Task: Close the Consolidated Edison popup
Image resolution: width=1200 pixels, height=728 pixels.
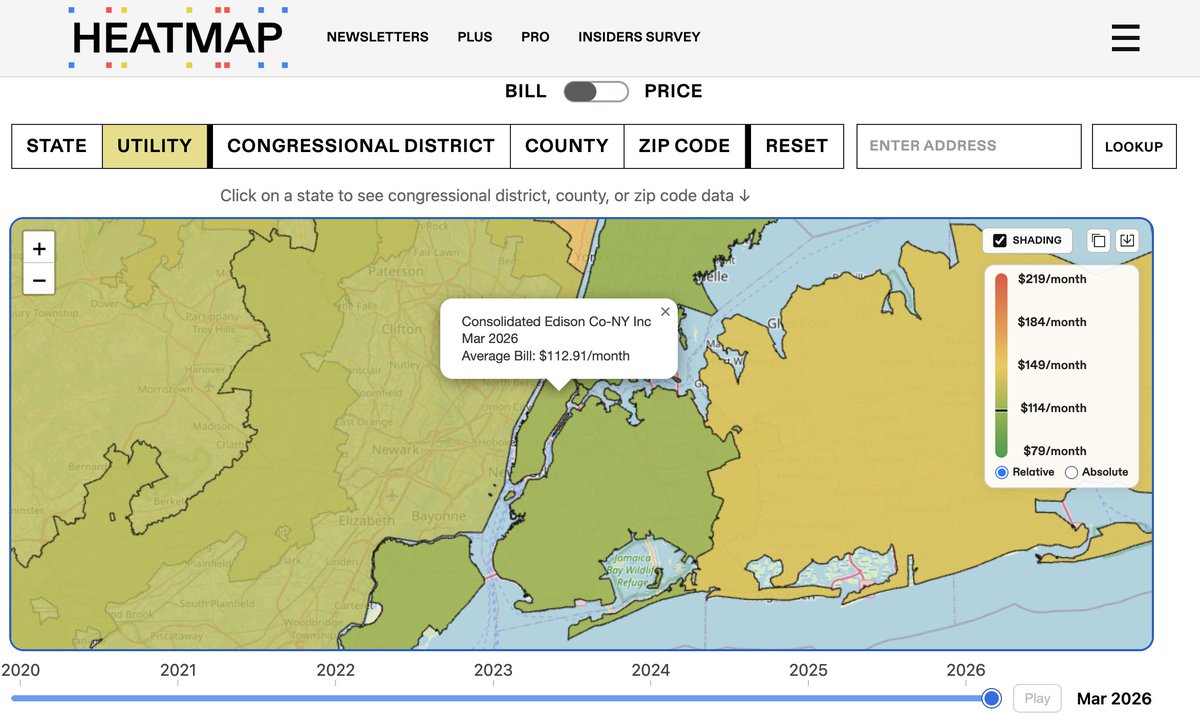Action: click(665, 311)
